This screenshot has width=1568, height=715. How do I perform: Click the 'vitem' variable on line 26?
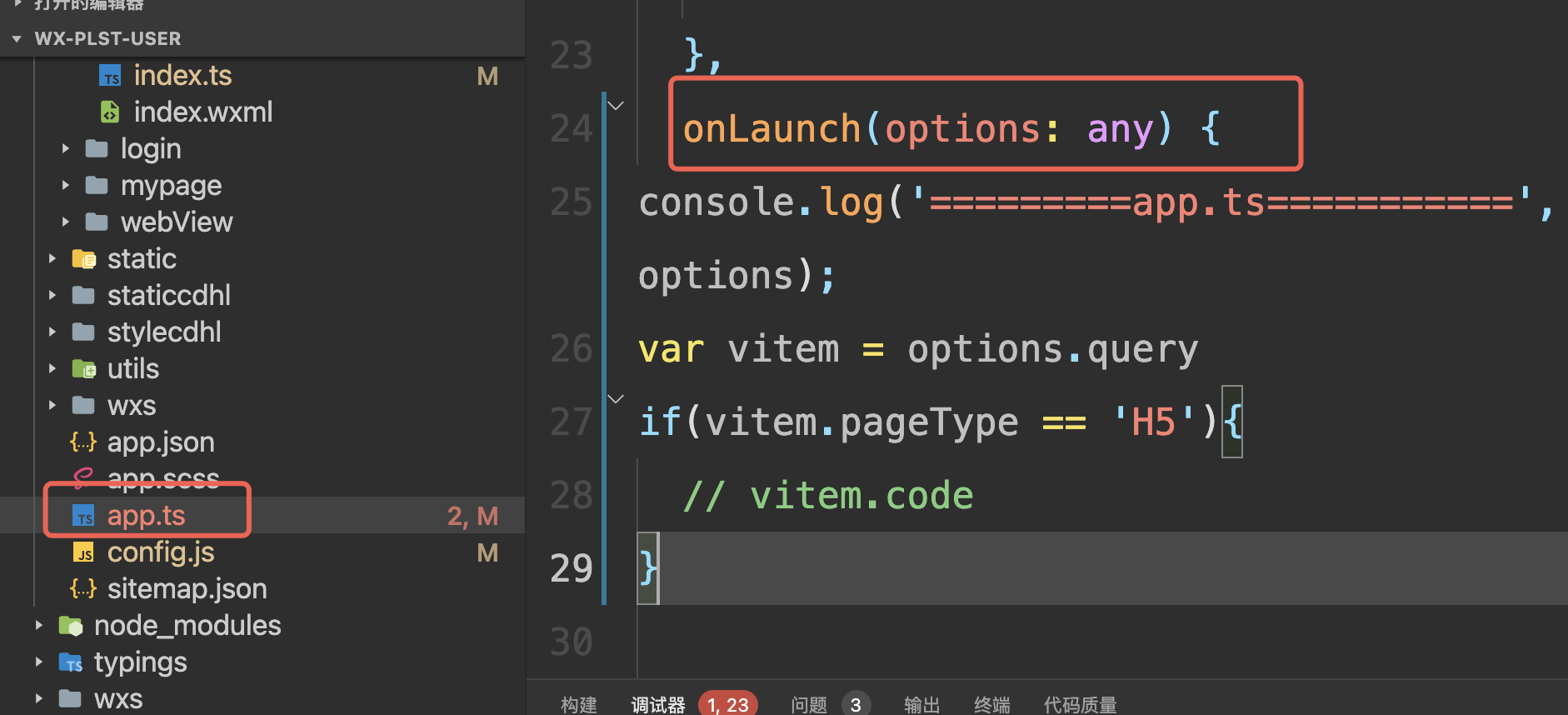click(x=783, y=348)
